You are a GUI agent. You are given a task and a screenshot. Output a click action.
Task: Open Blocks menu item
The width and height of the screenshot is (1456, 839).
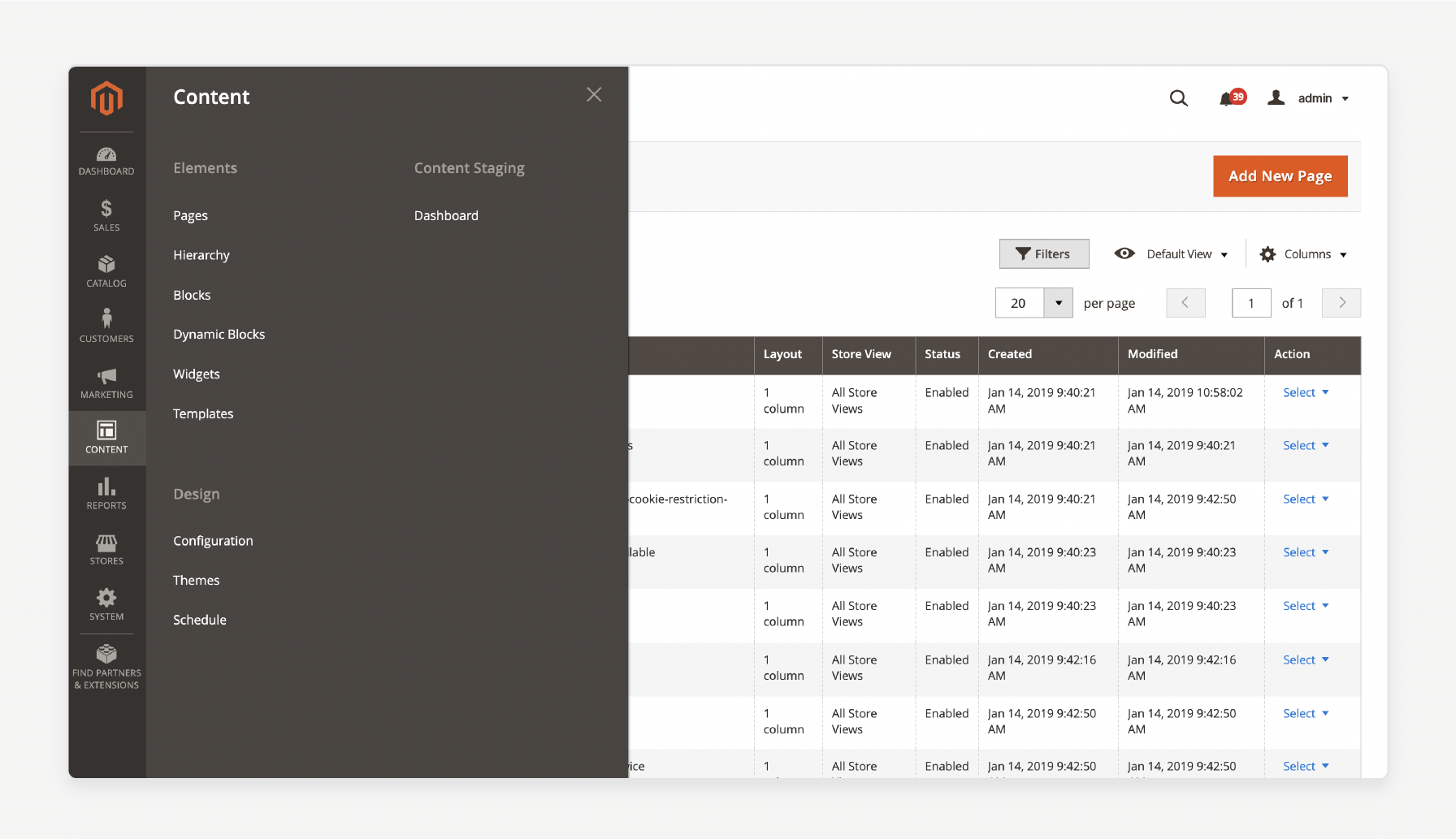coord(192,295)
